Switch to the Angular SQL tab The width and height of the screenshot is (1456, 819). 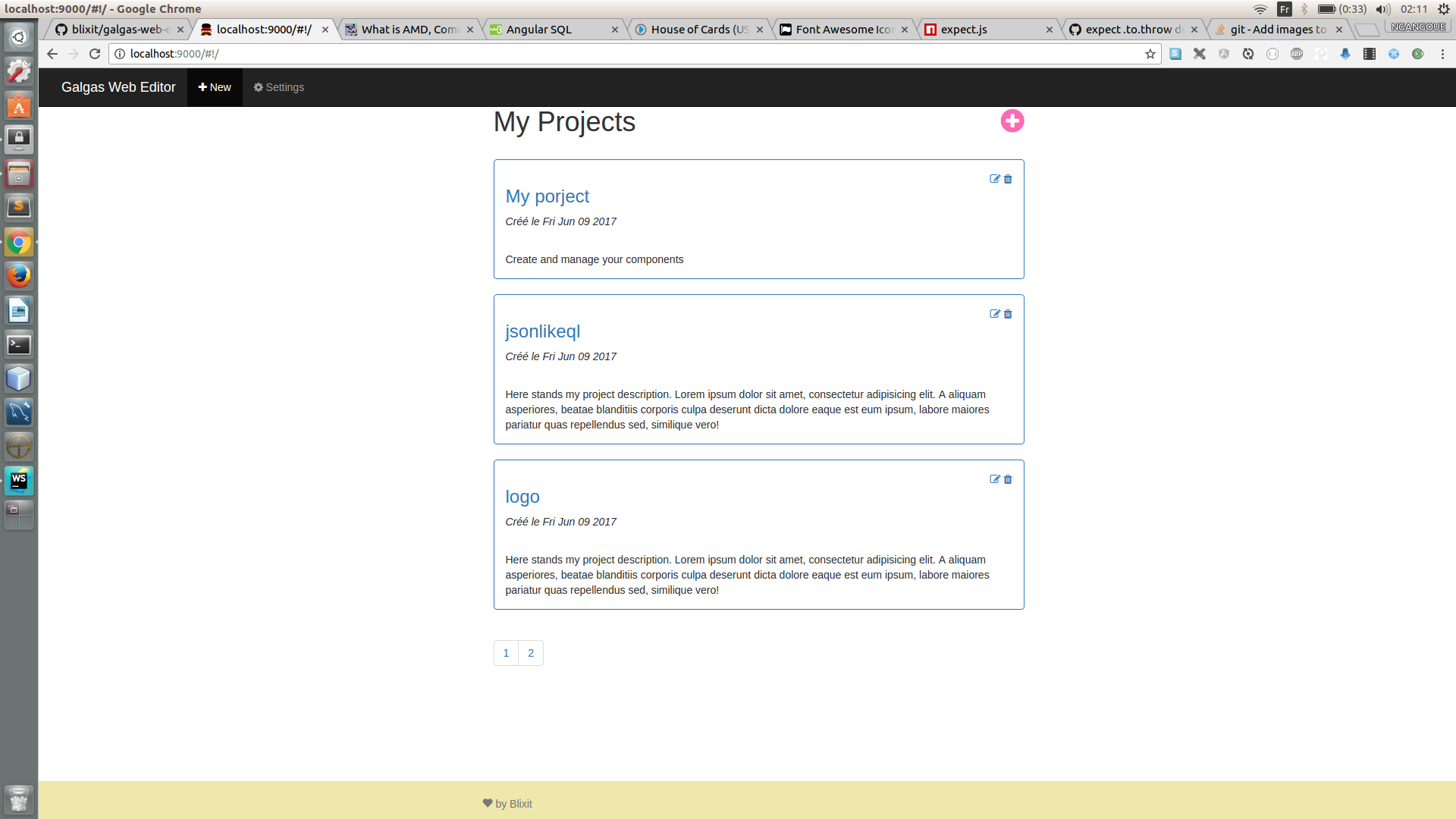coord(538,30)
